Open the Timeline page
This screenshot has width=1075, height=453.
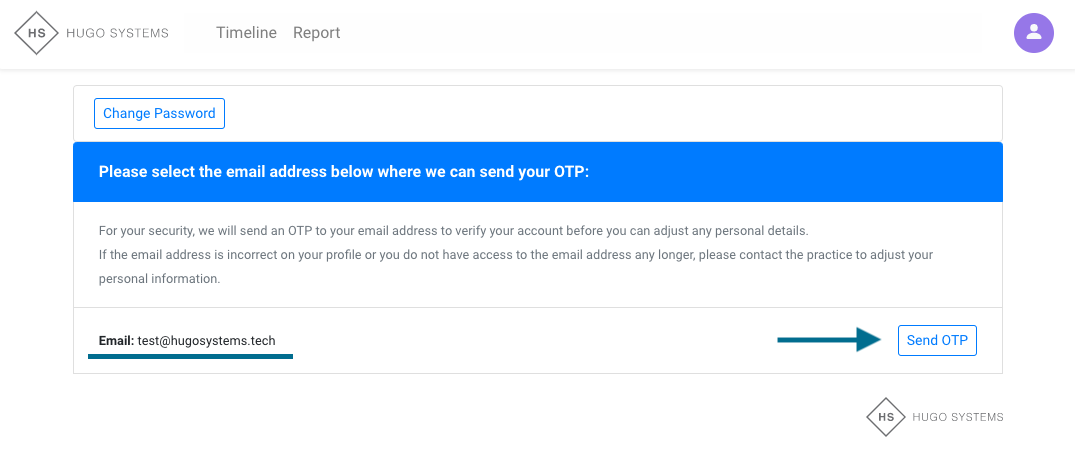(x=246, y=33)
